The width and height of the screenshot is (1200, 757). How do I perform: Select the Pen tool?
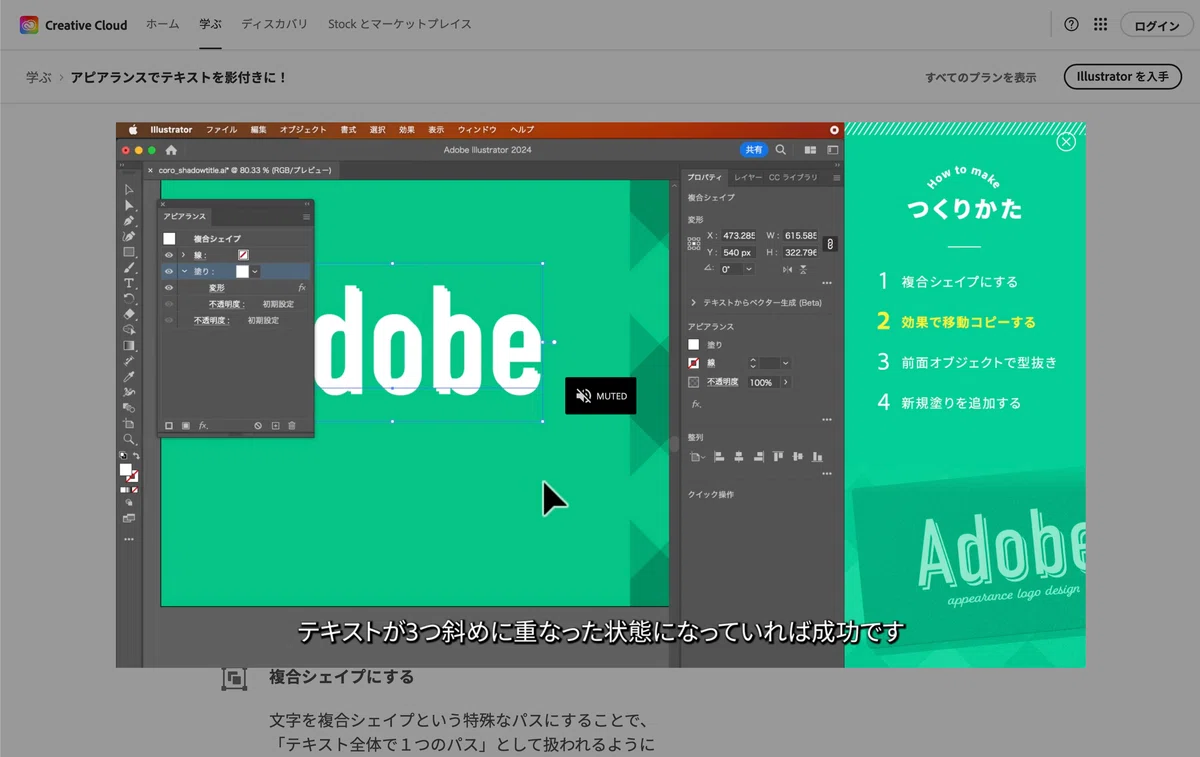(129, 220)
